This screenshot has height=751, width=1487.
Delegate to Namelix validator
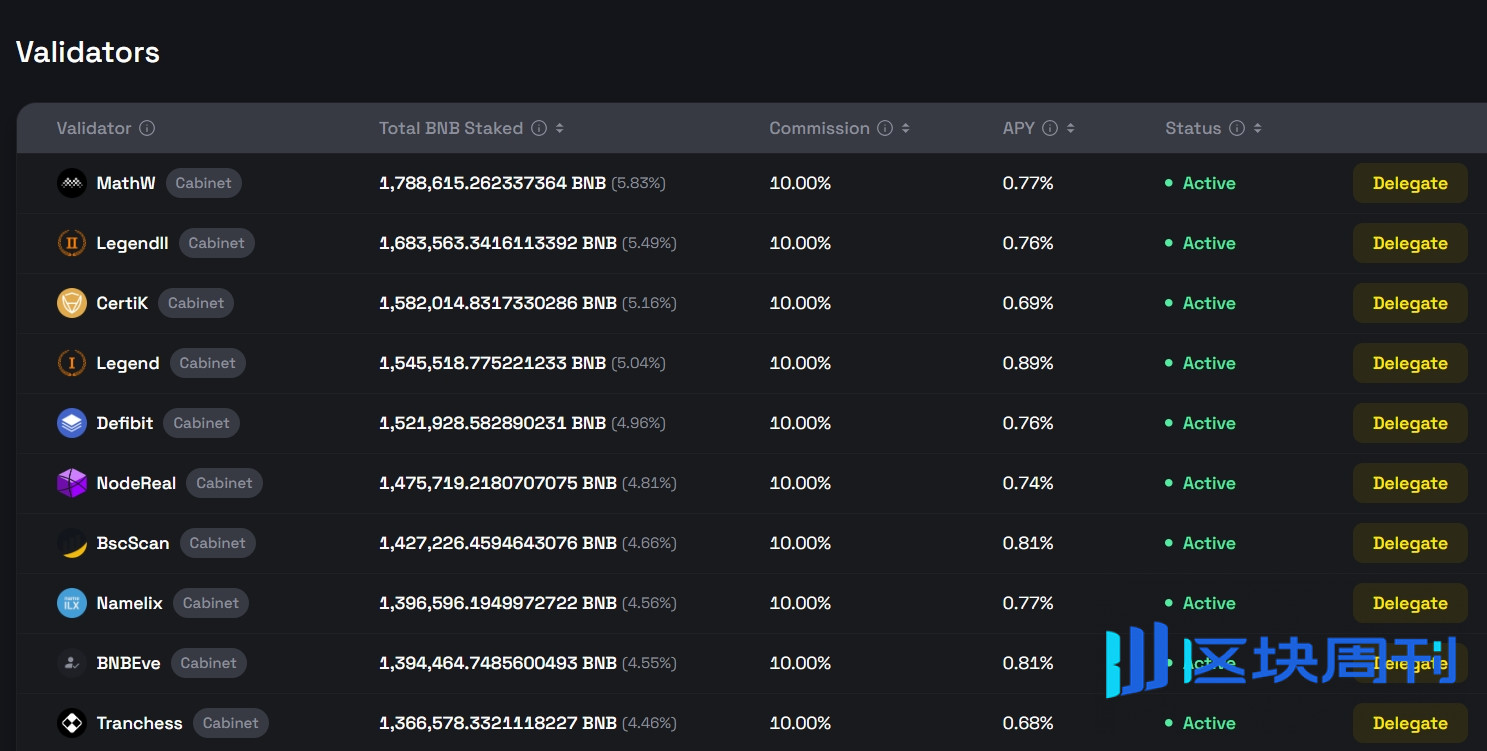tap(1410, 603)
